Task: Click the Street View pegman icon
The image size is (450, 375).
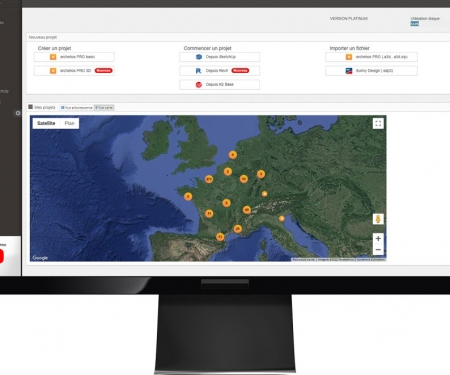Action: pyautogui.click(x=378, y=219)
